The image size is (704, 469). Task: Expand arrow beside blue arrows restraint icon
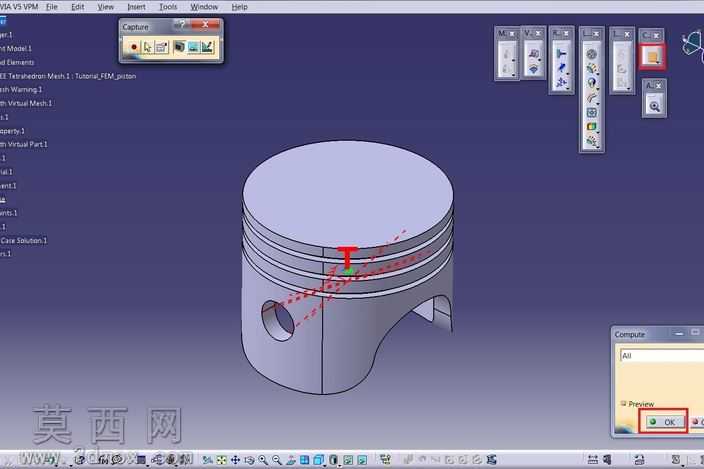[x=568, y=88]
